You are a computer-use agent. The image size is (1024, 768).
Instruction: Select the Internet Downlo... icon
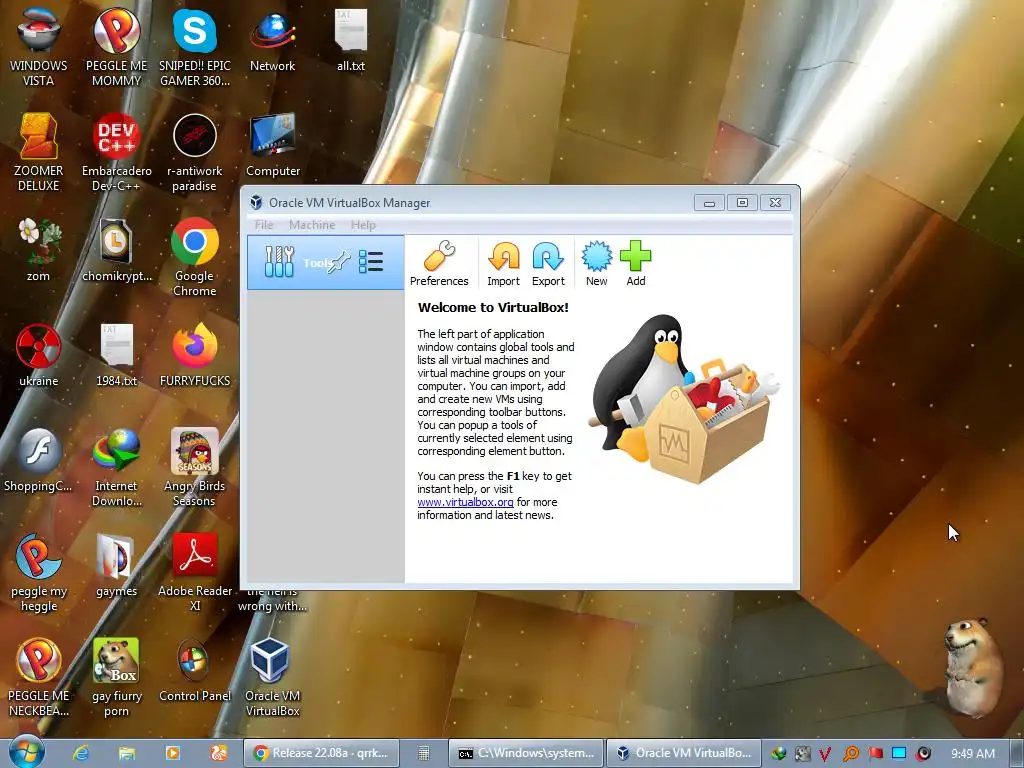coord(116,467)
